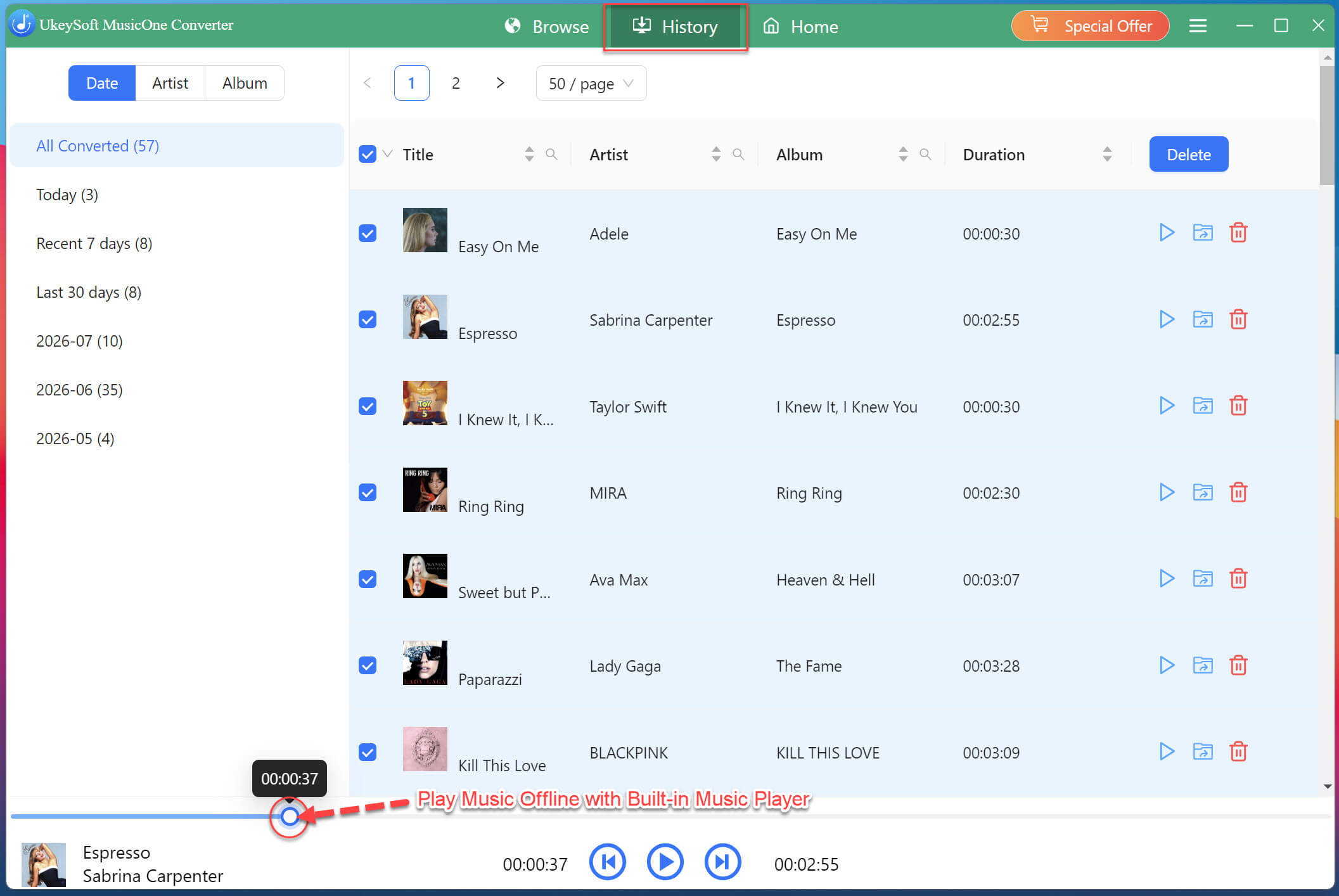Delete the Kill This Love row

pos(1238,752)
